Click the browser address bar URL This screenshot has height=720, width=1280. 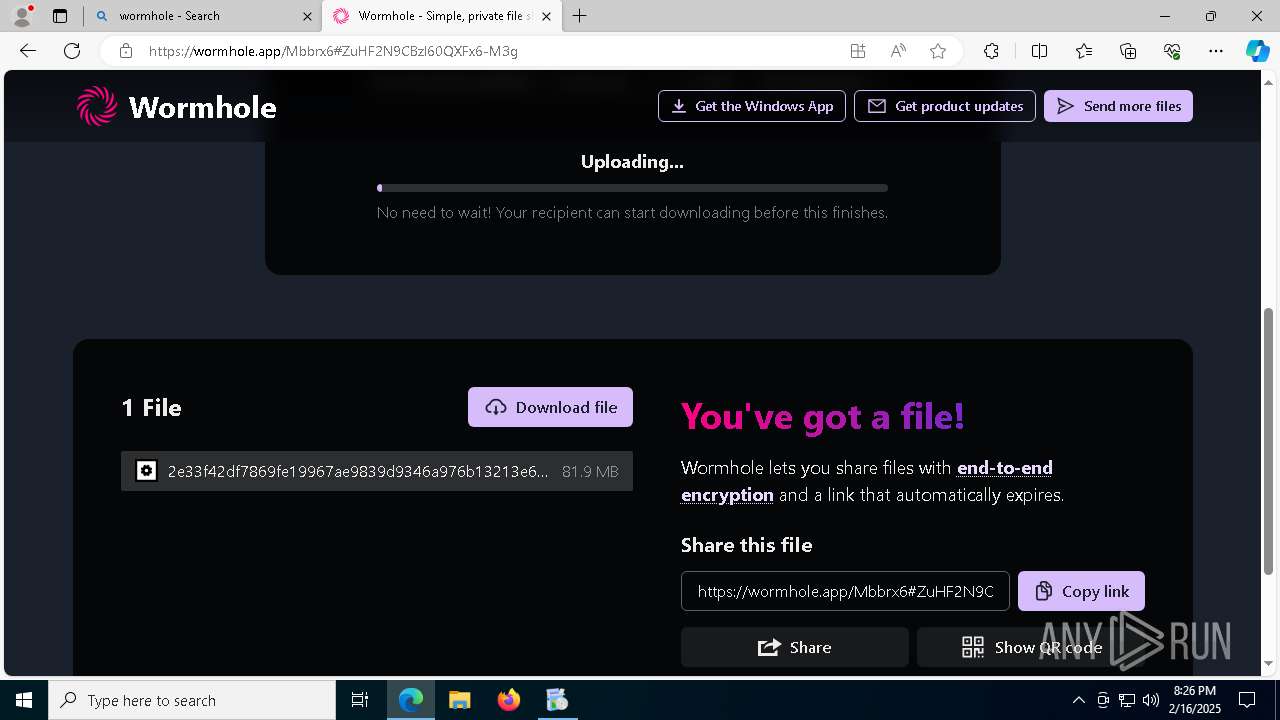pos(333,51)
